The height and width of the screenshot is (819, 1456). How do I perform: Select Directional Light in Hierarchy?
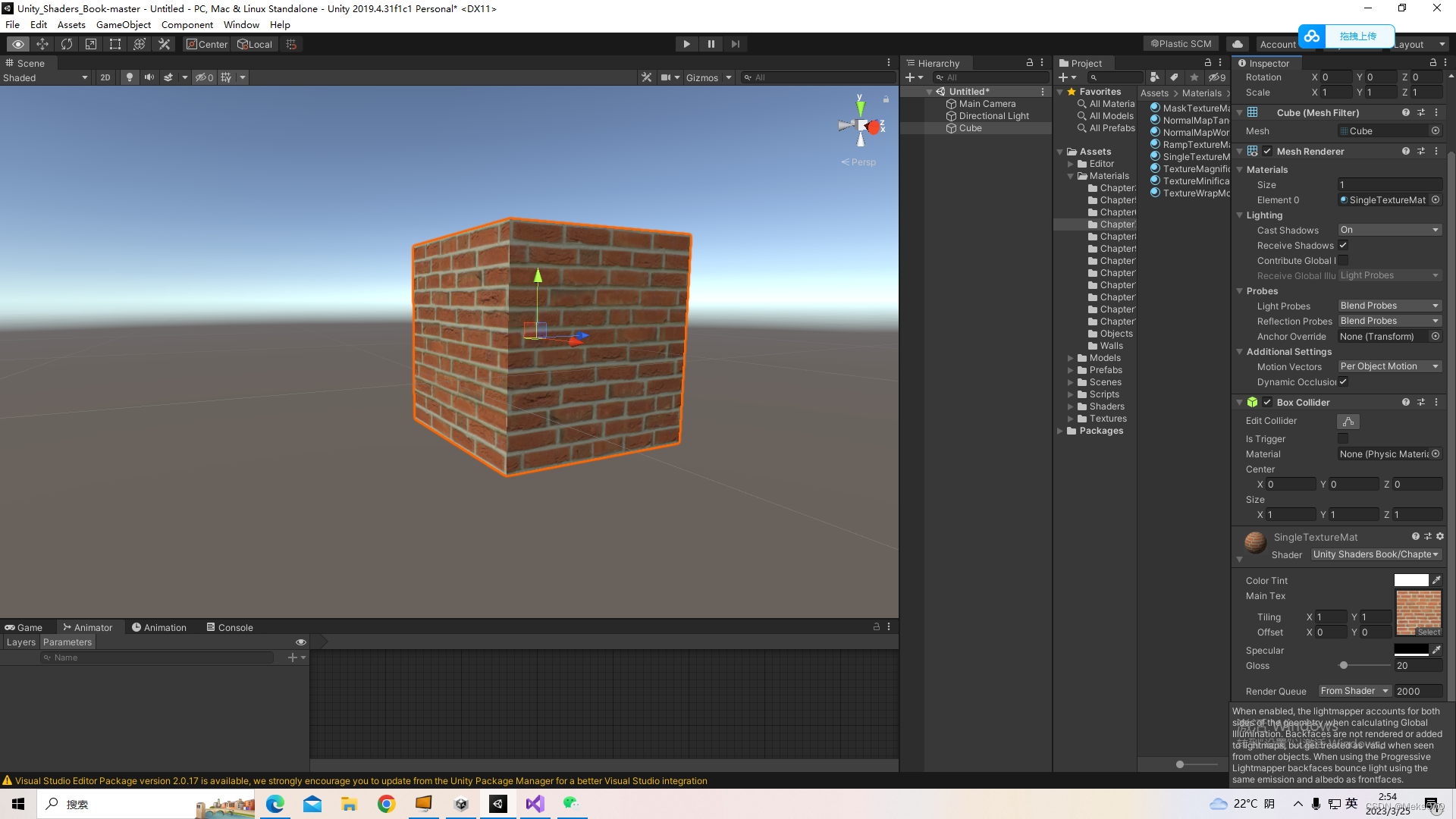pyautogui.click(x=993, y=116)
